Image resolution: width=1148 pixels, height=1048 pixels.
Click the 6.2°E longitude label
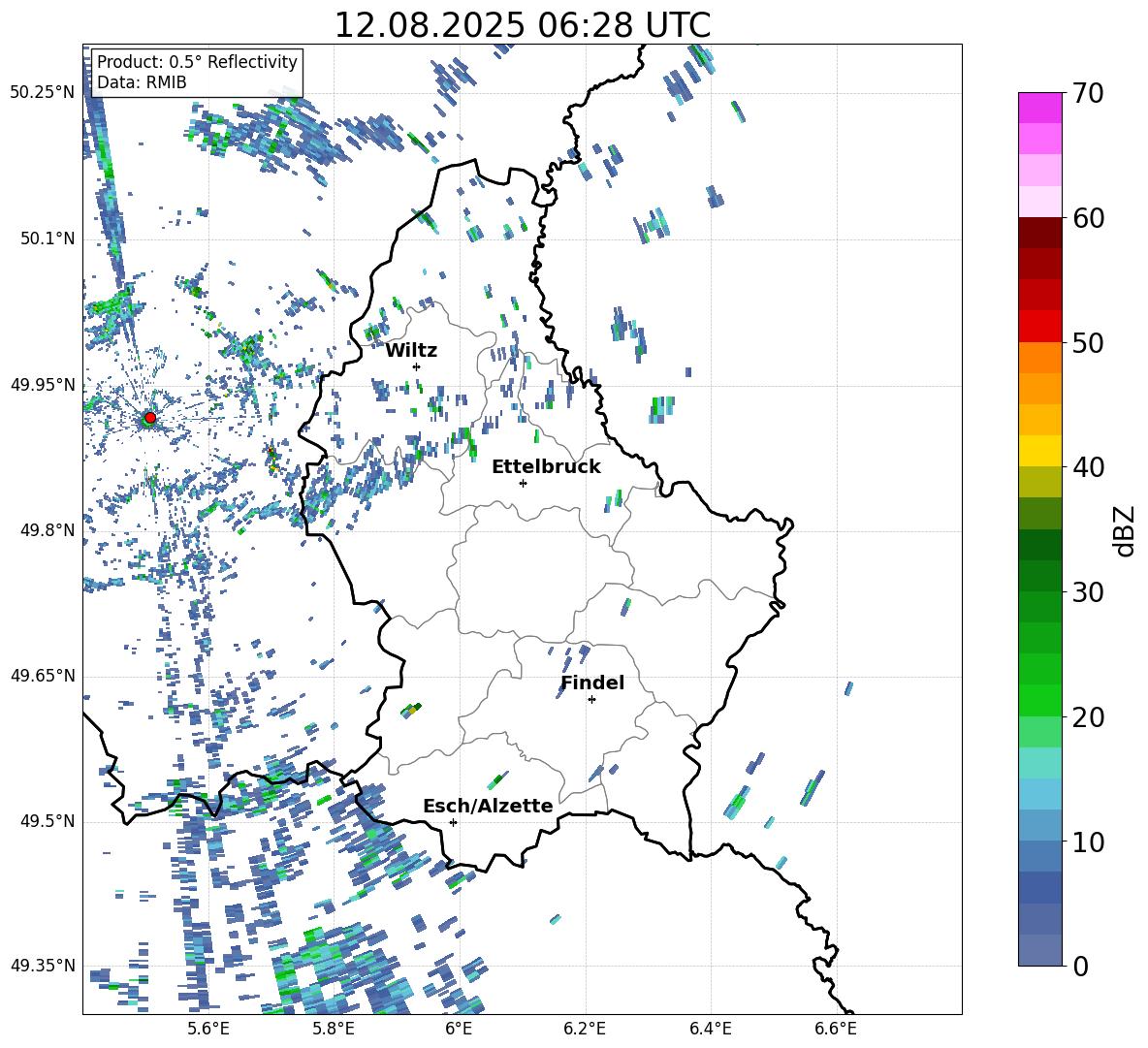point(585,1029)
